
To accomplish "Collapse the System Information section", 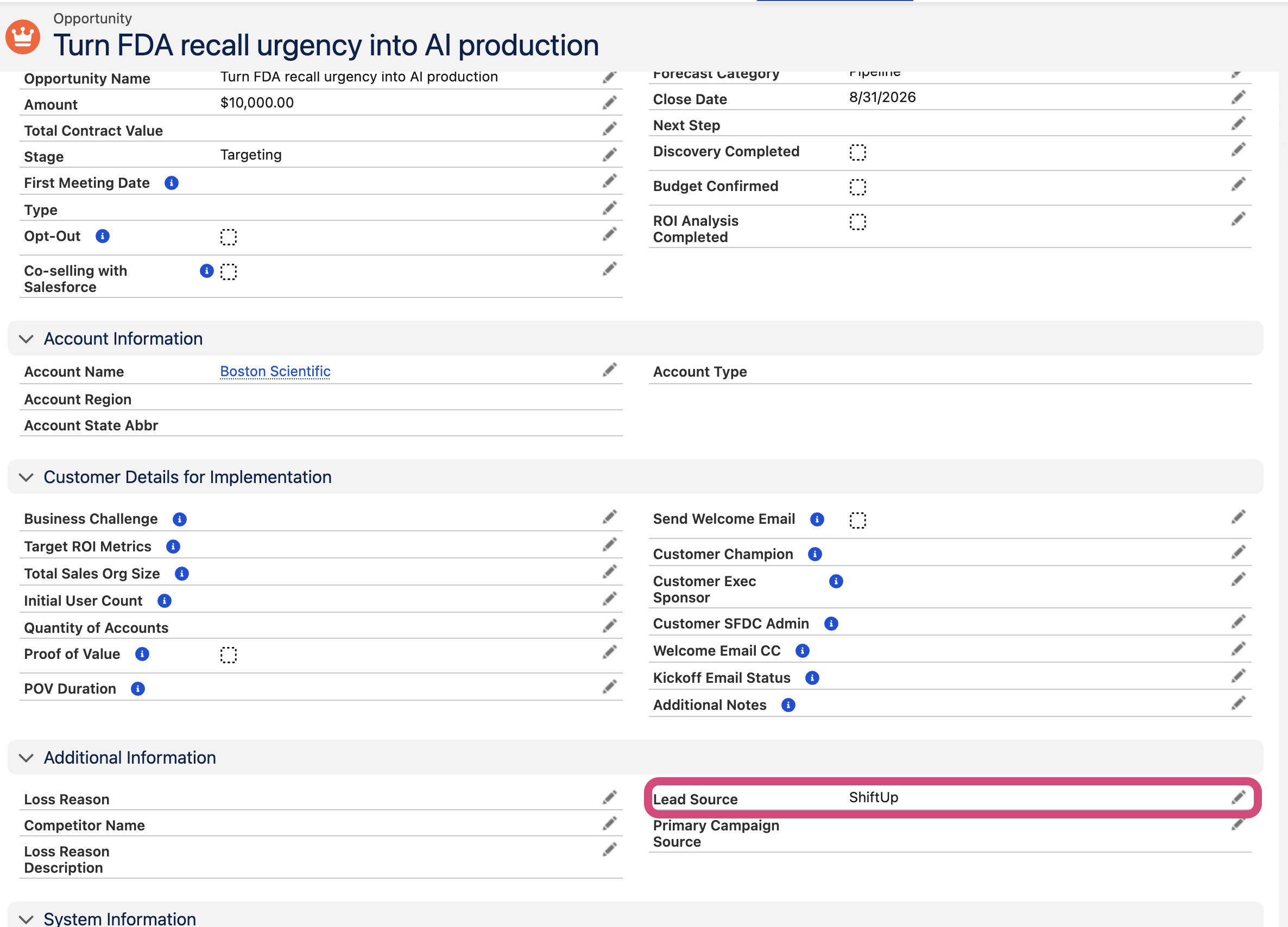I will click(26, 919).
